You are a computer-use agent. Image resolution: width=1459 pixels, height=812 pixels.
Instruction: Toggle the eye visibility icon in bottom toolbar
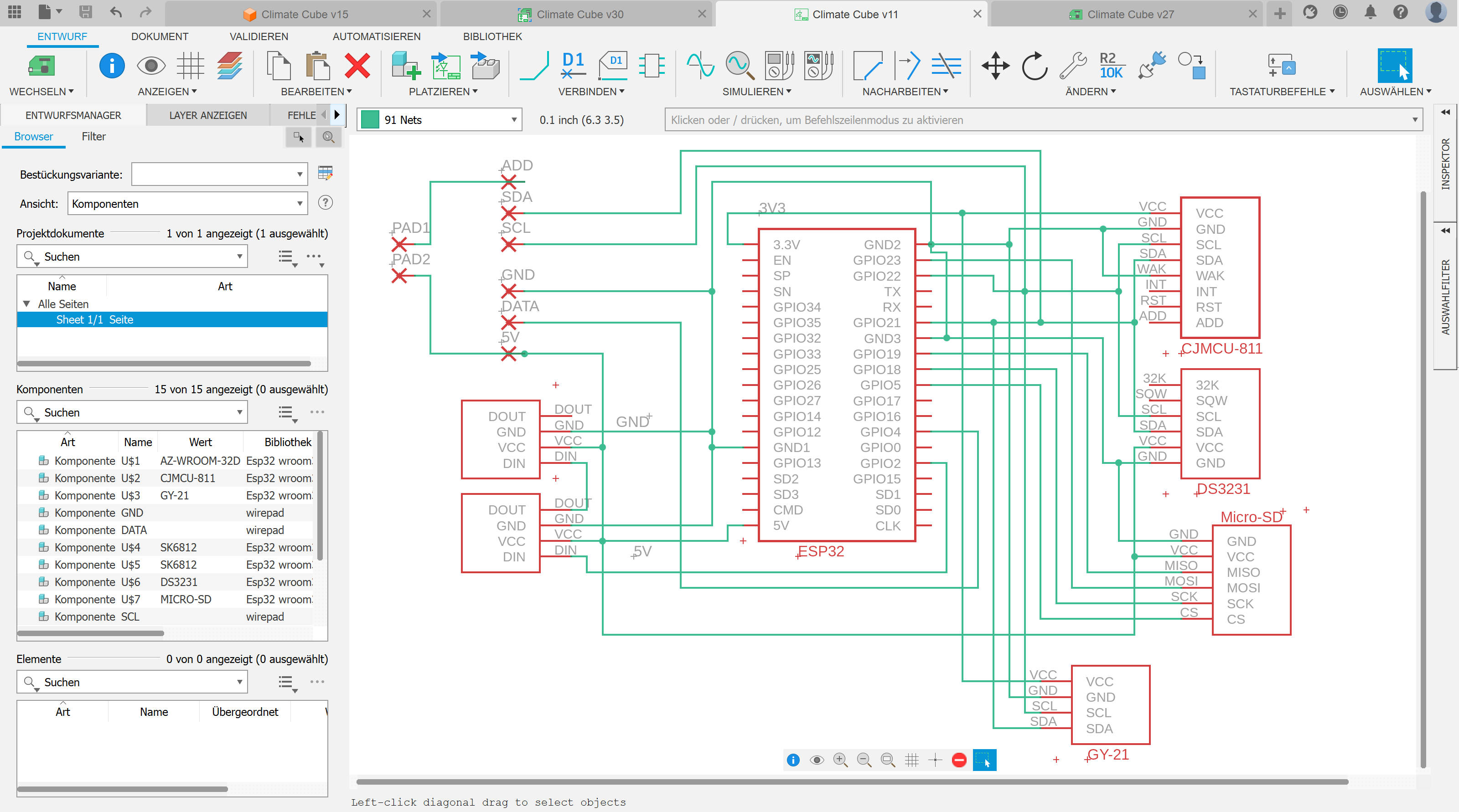tap(817, 760)
